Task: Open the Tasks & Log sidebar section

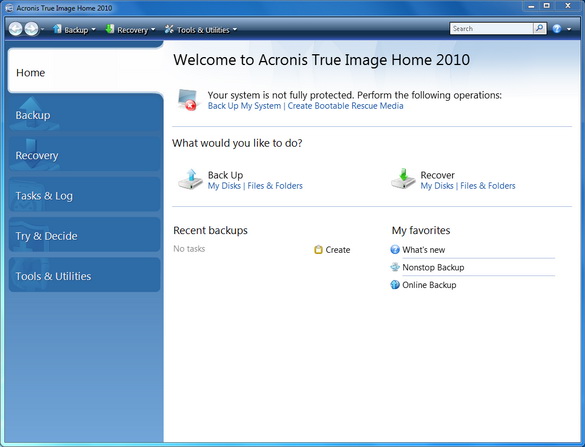Action: click(x=85, y=195)
